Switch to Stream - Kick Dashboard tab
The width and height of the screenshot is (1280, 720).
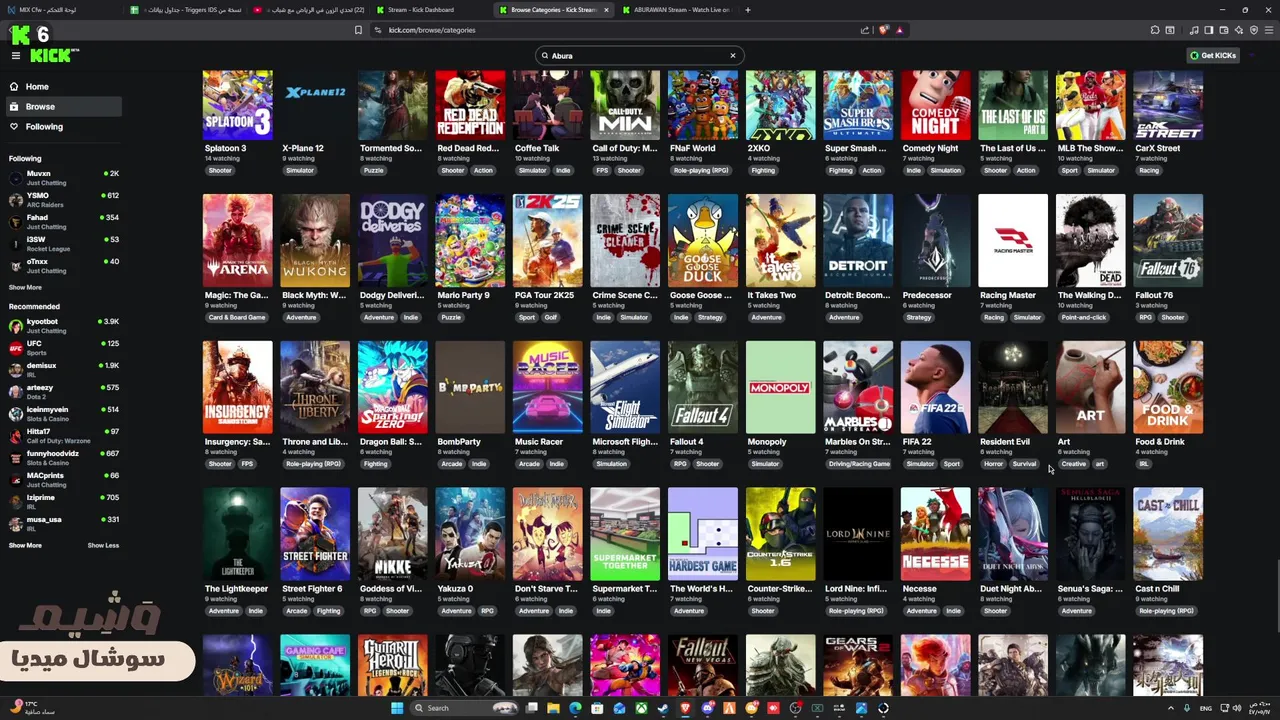[428, 10]
